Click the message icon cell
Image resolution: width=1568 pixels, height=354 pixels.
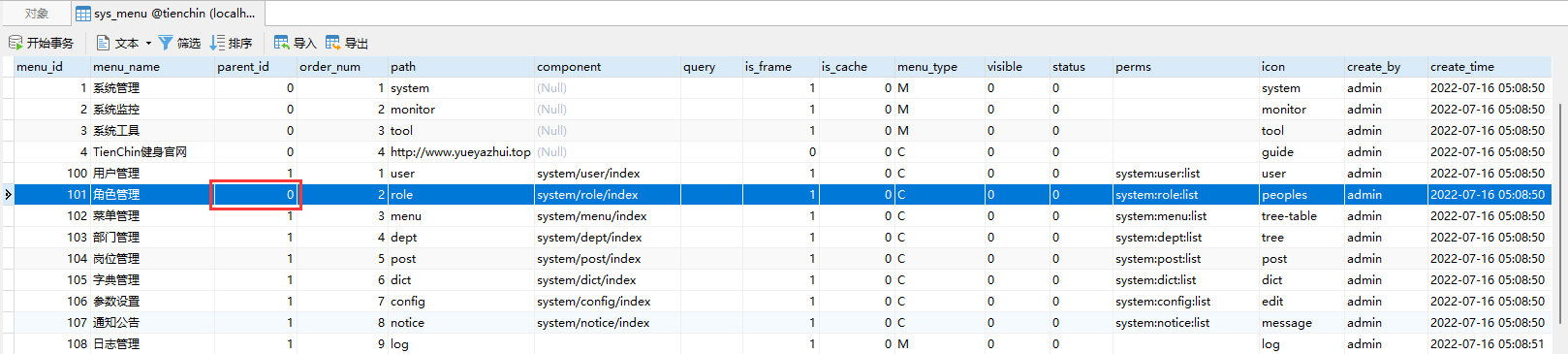point(1301,323)
